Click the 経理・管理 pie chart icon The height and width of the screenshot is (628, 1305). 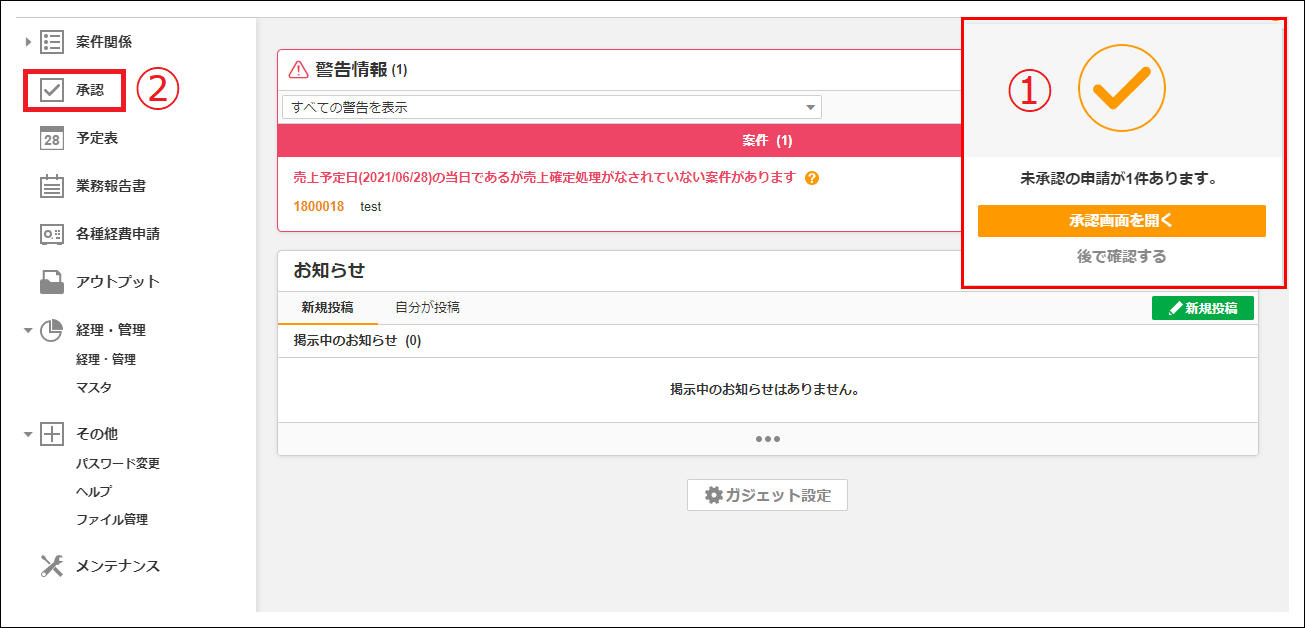click(x=54, y=329)
